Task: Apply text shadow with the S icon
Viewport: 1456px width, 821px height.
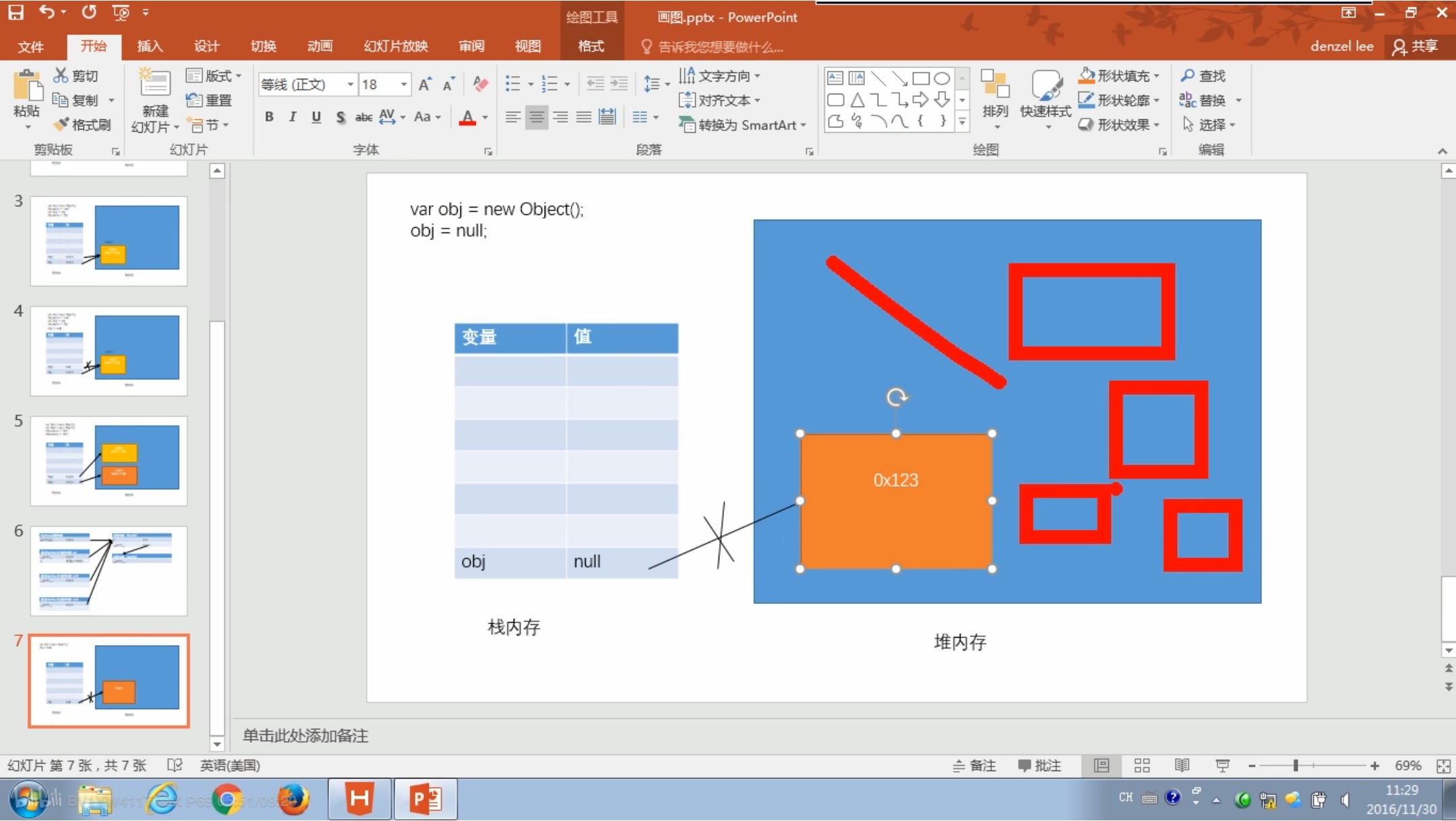Action: point(340,117)
